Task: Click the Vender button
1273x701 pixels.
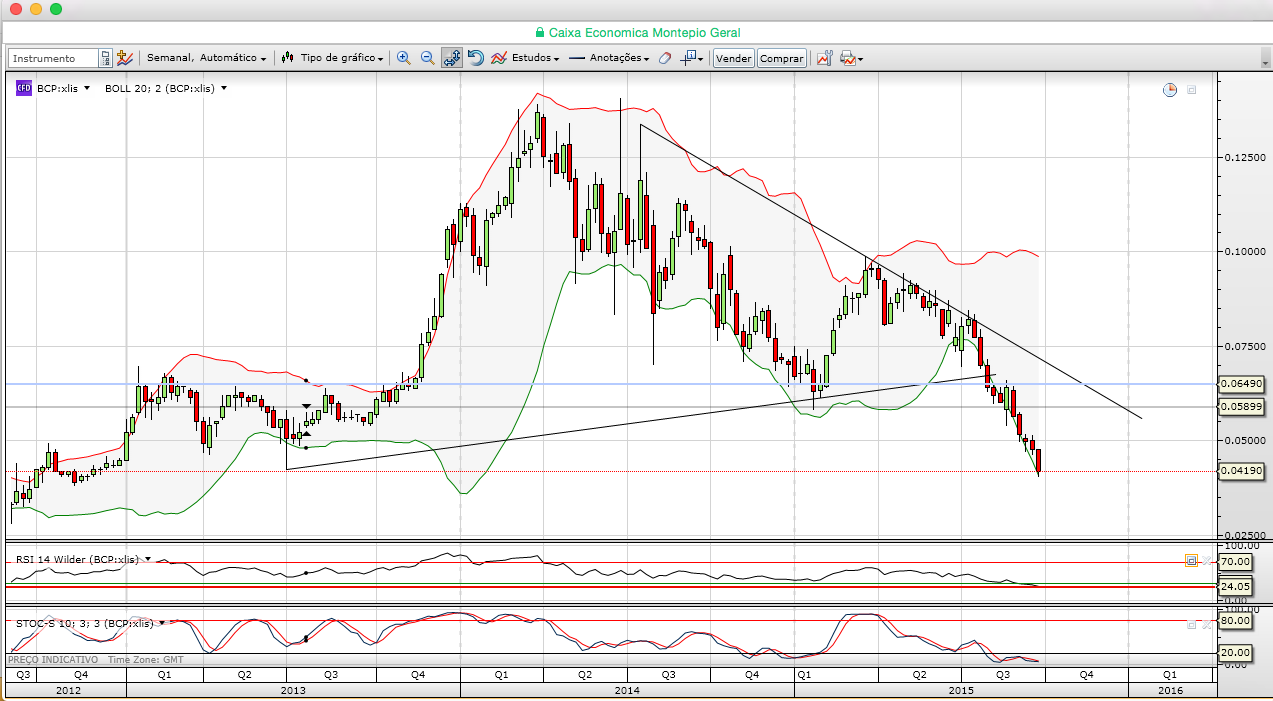Action: (734, 58)
